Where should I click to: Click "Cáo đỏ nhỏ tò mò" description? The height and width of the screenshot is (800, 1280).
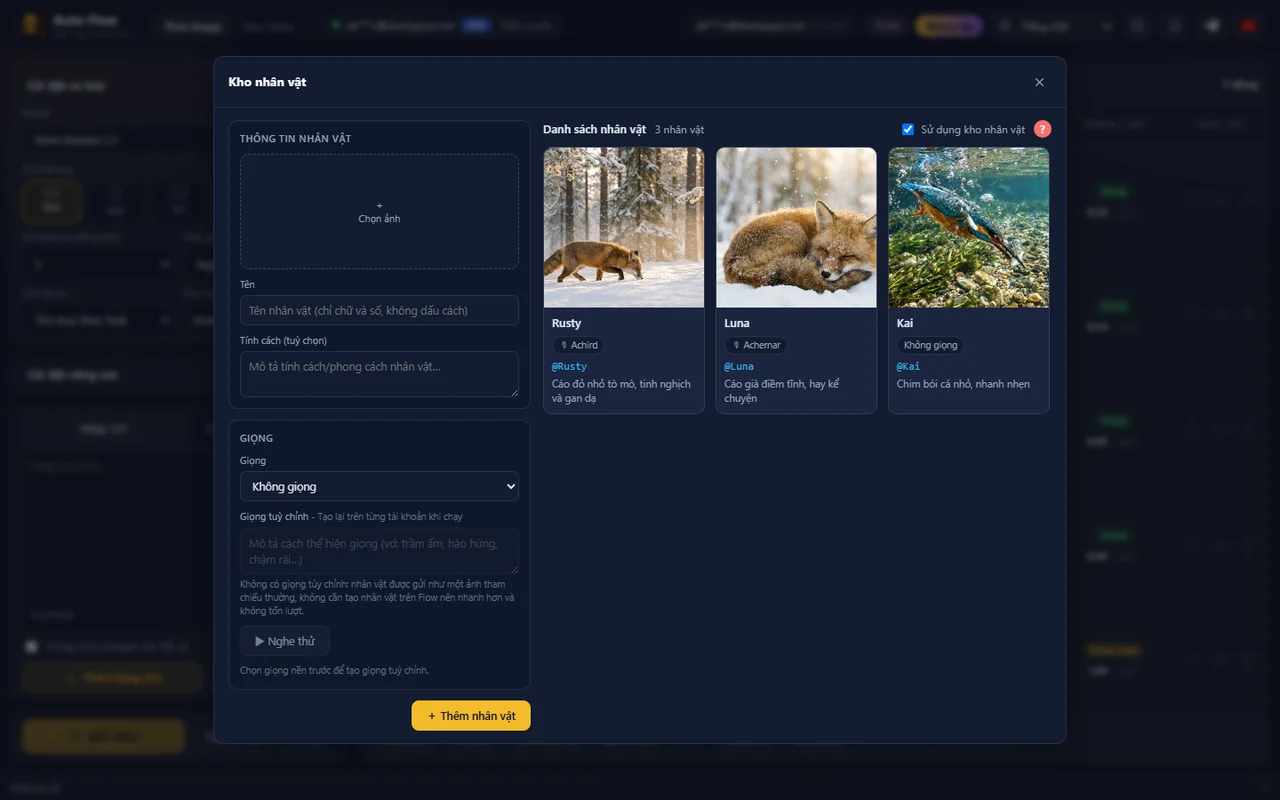621,391
